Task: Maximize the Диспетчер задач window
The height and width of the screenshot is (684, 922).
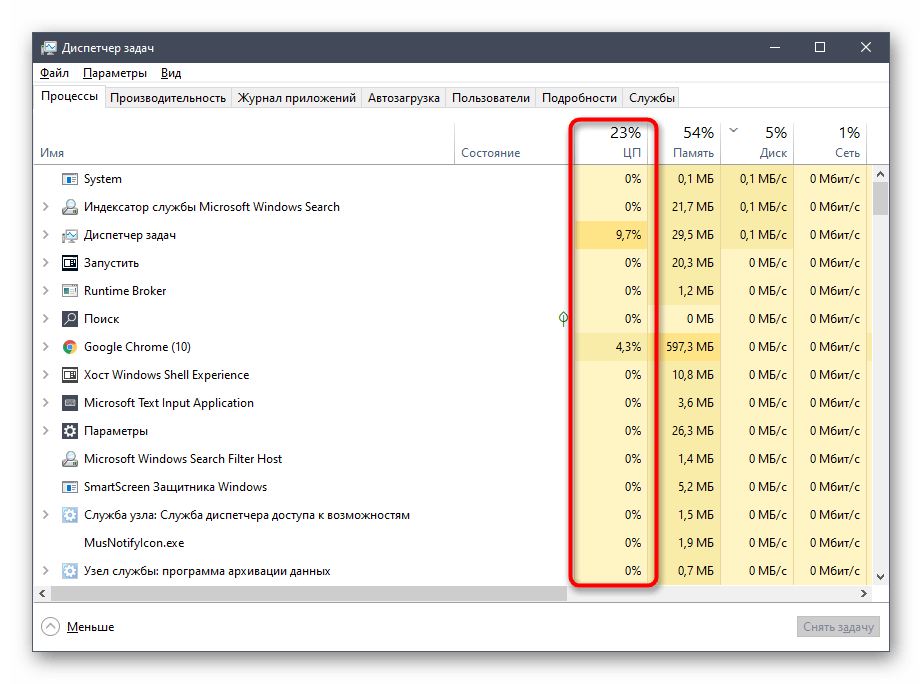Action: [820, 47]
